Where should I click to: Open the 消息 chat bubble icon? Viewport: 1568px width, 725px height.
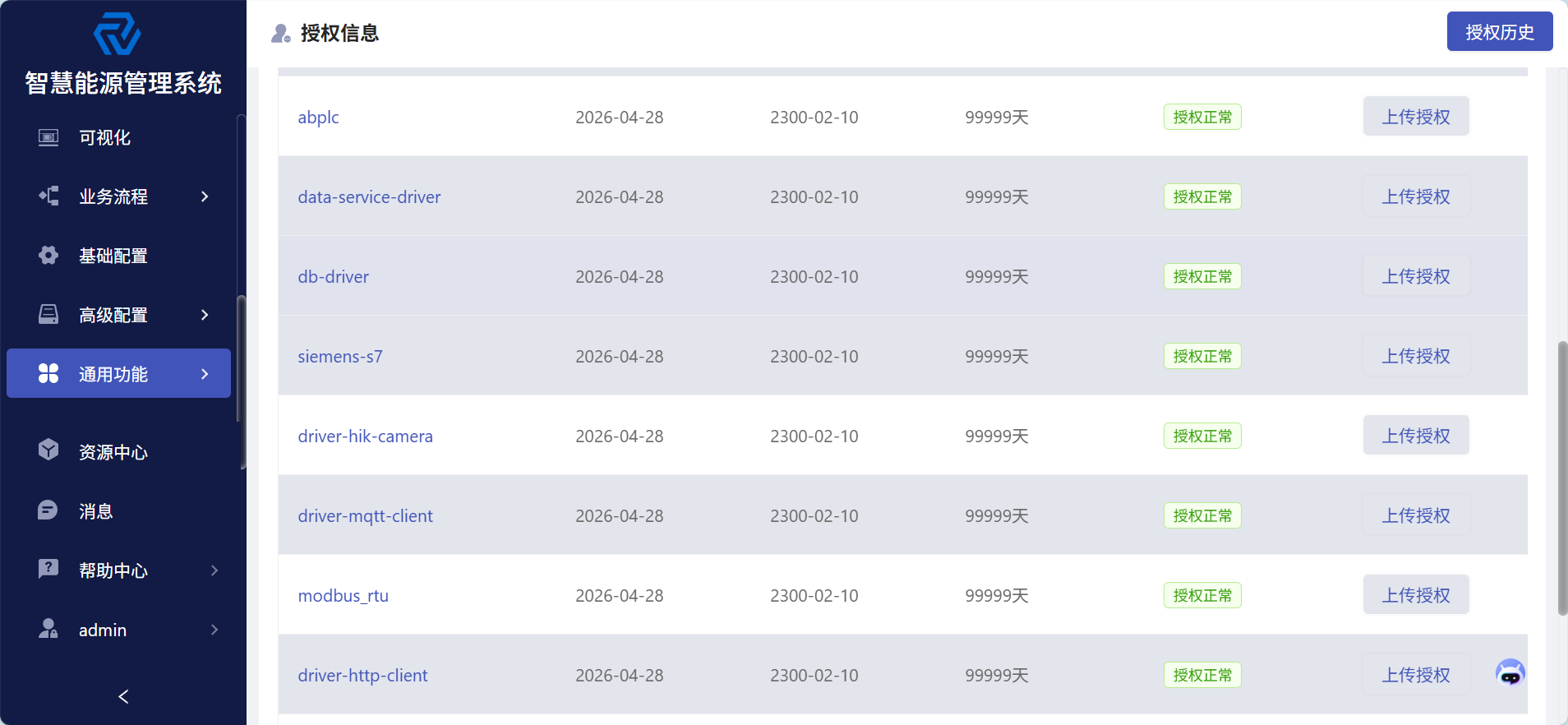pyautogui.click(x=48, y=510)
